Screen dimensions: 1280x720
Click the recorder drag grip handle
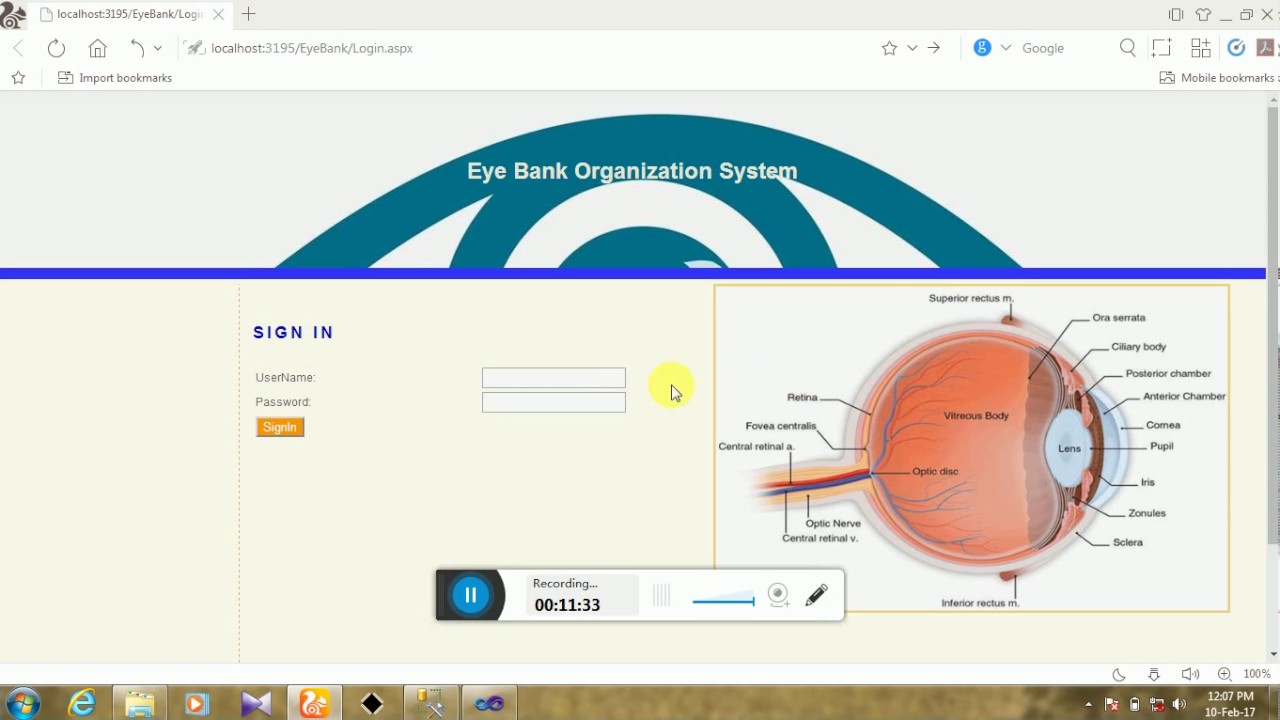(661, 595)
